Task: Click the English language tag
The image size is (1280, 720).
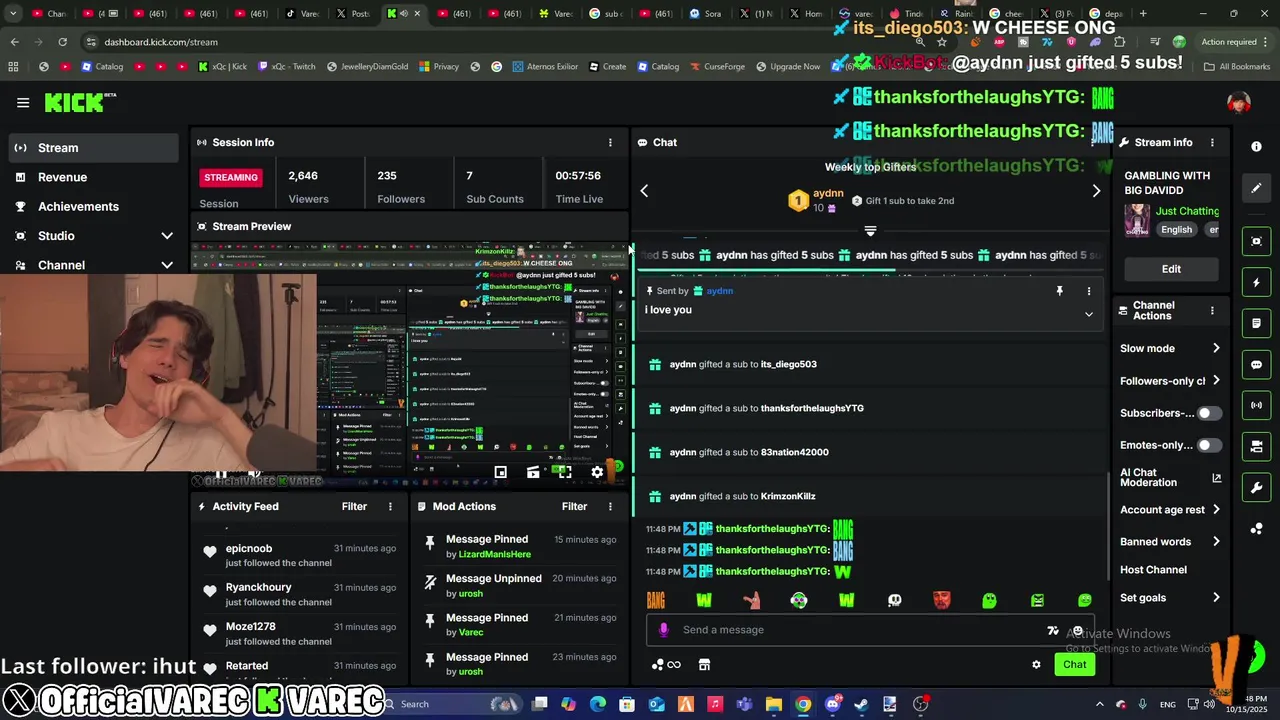Action: tap(1176, 229)
